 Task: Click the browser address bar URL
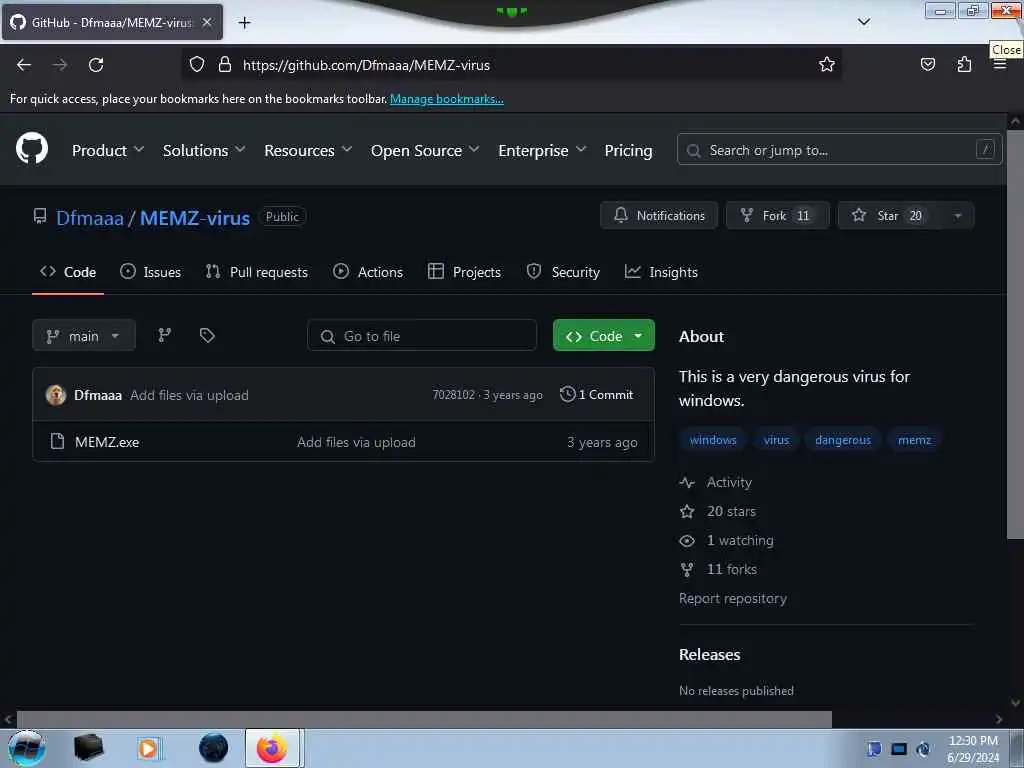coord(366,65)
